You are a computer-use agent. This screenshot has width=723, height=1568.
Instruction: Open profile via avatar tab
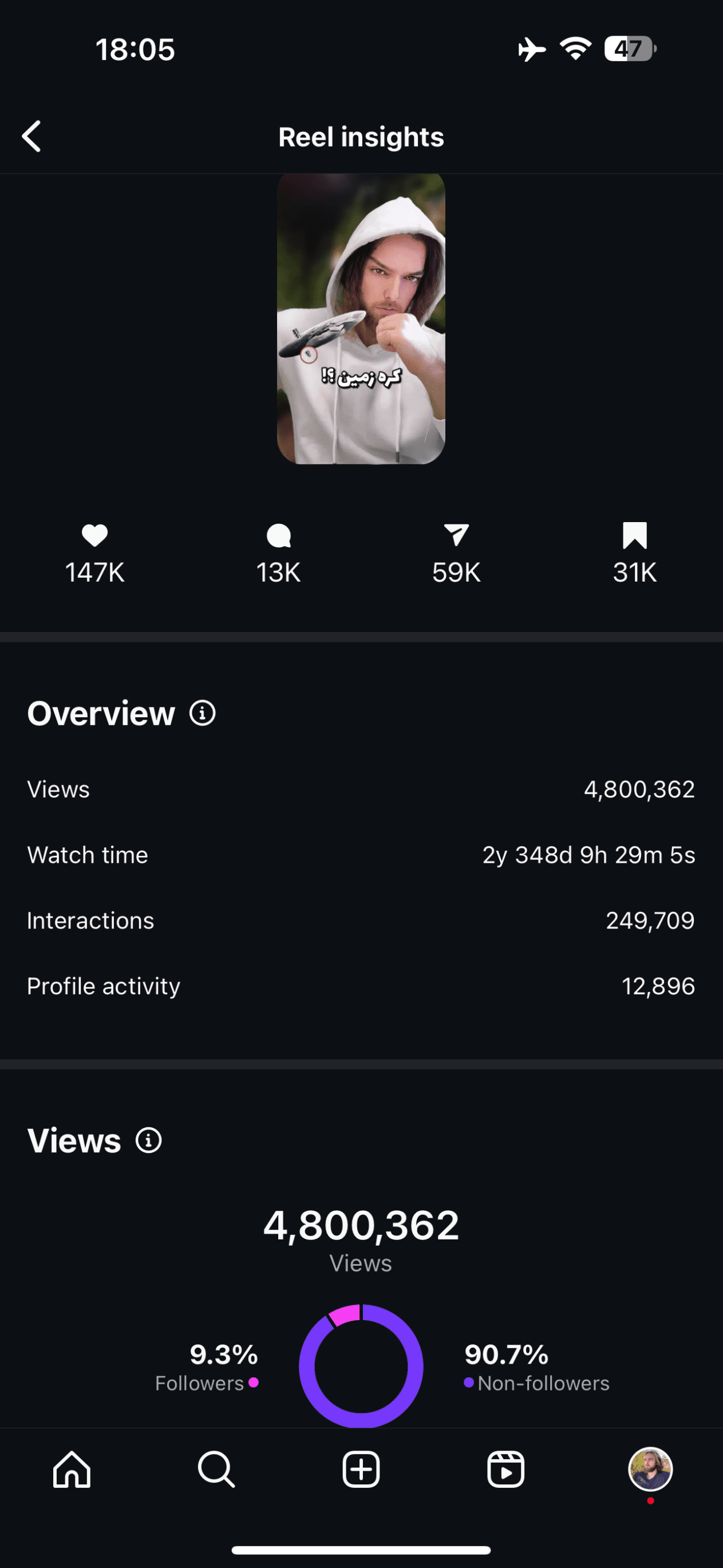(650, 1470)
